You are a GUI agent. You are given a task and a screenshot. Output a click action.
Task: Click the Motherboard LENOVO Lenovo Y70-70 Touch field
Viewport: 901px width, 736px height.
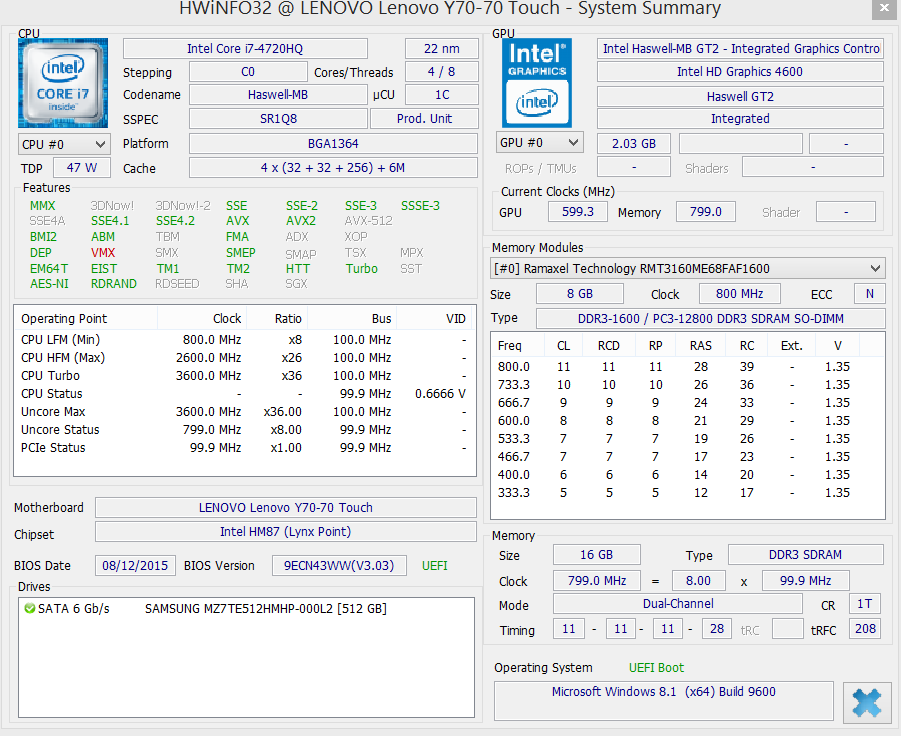point(286,508)
